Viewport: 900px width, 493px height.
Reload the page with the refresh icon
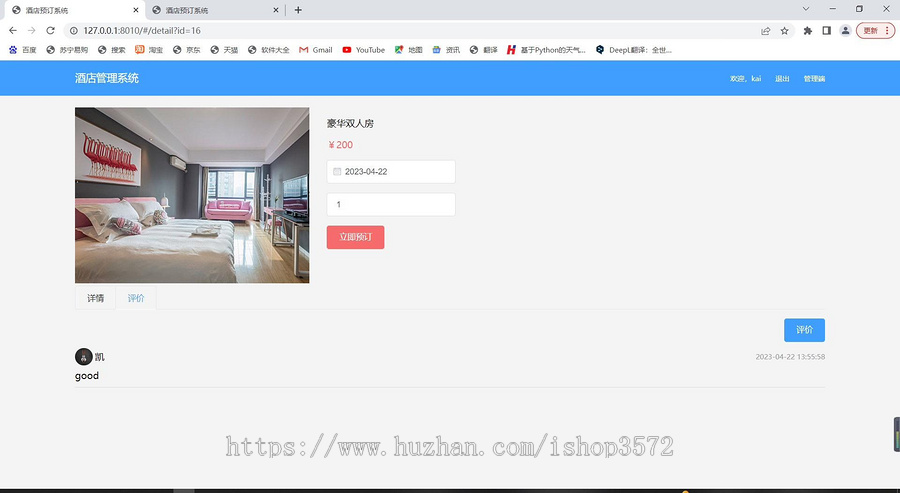click(x=51, y=30)
